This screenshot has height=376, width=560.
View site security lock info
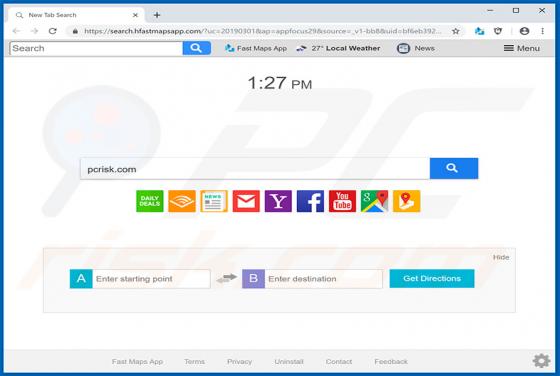(75, 31)
